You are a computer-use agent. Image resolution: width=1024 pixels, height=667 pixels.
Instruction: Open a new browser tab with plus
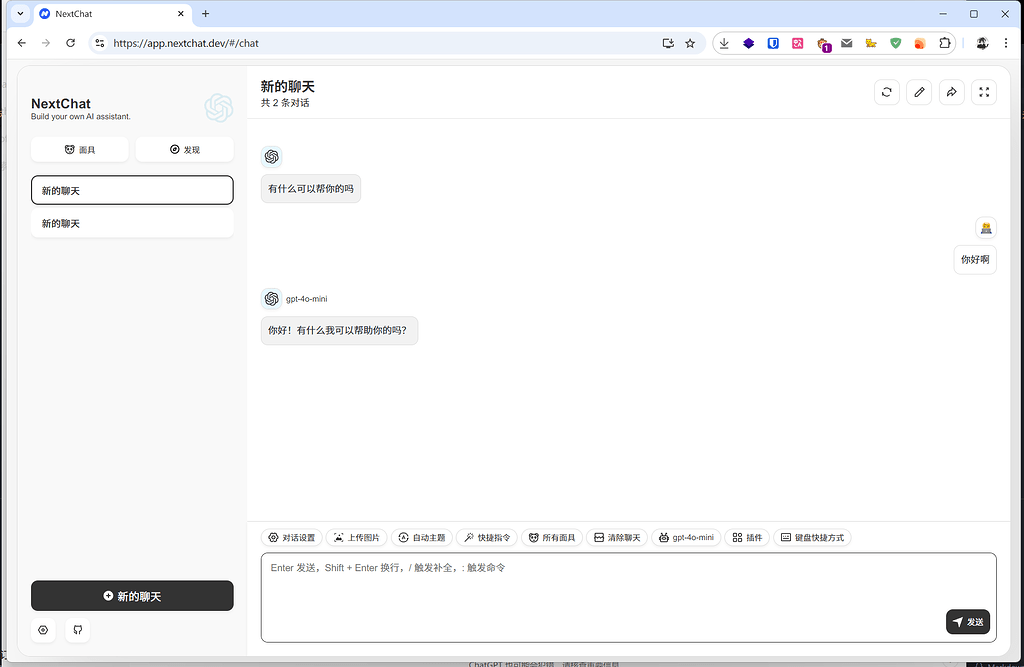(206, 14)
